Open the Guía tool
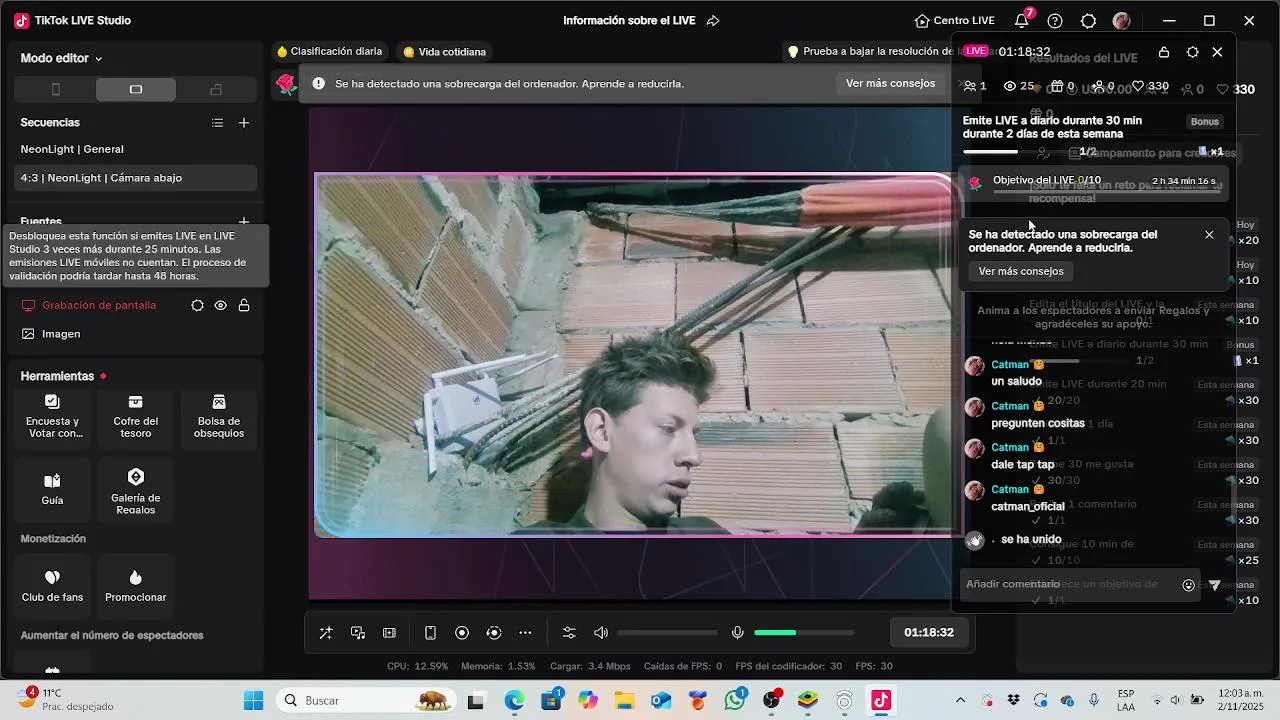The image size is (1280, 720). [x=53, y=488]
